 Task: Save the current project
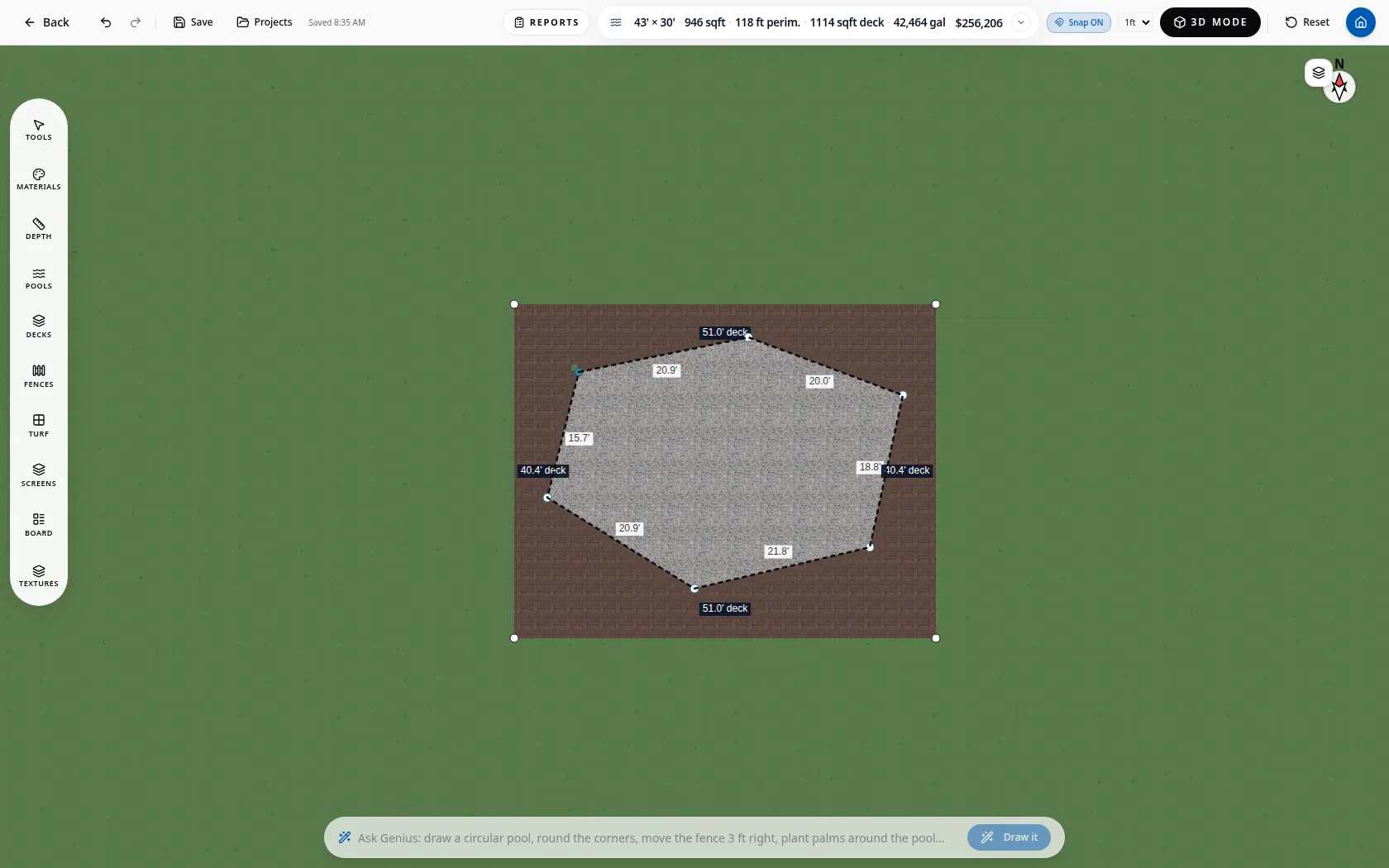[x=193, y=22]
